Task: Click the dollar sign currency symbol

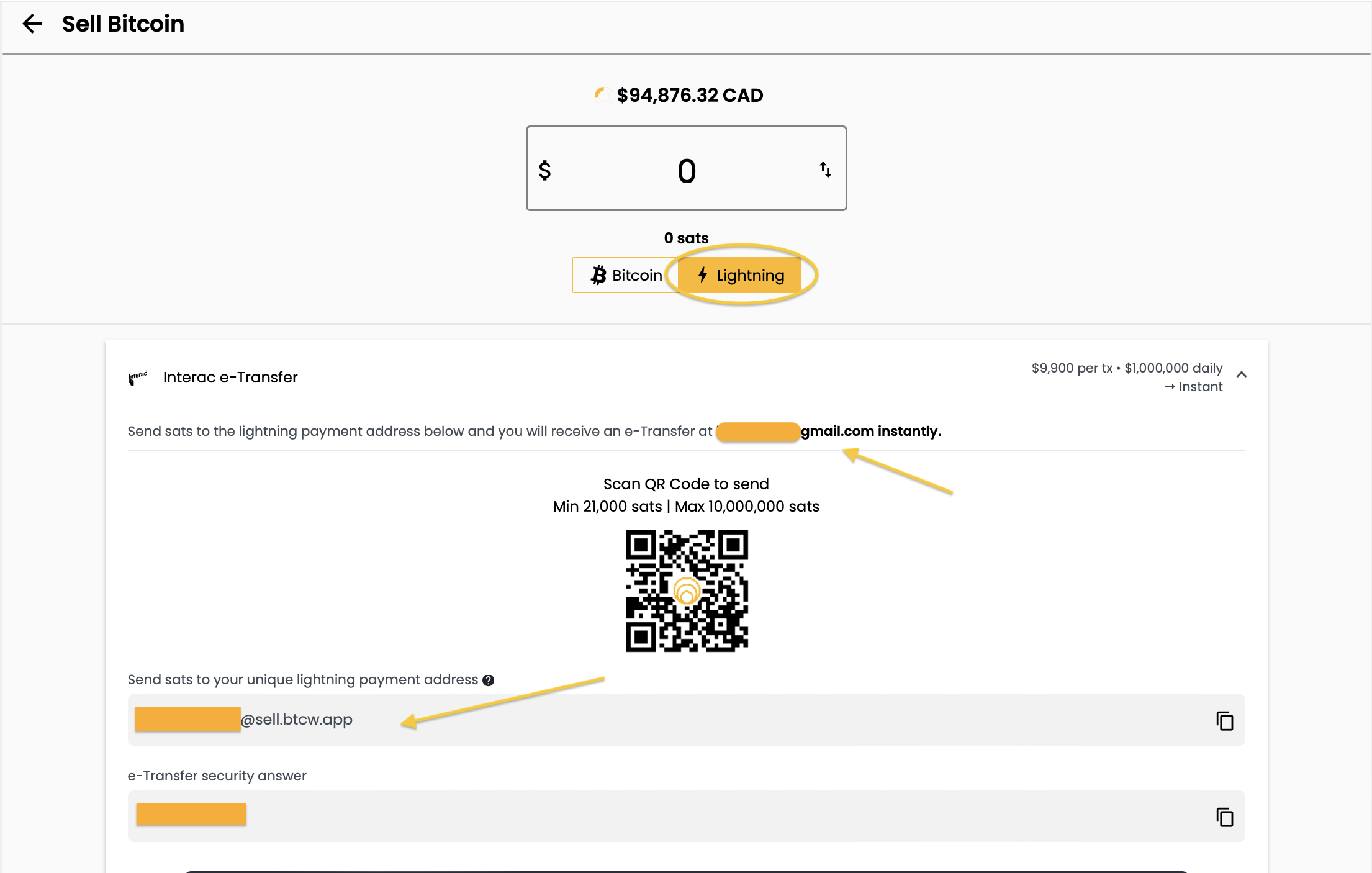Action: (x=544, y=170)
